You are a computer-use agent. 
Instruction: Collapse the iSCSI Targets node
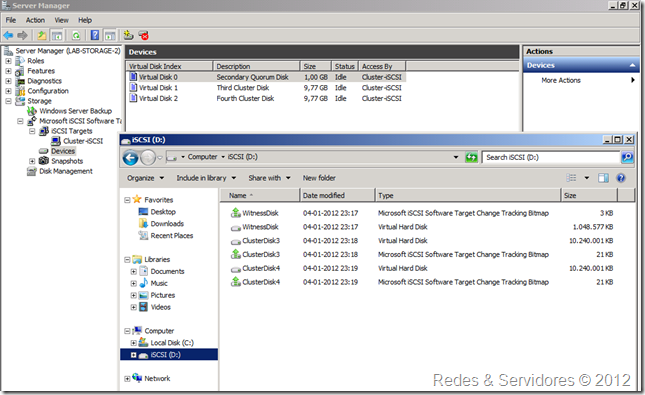(32, 131)
